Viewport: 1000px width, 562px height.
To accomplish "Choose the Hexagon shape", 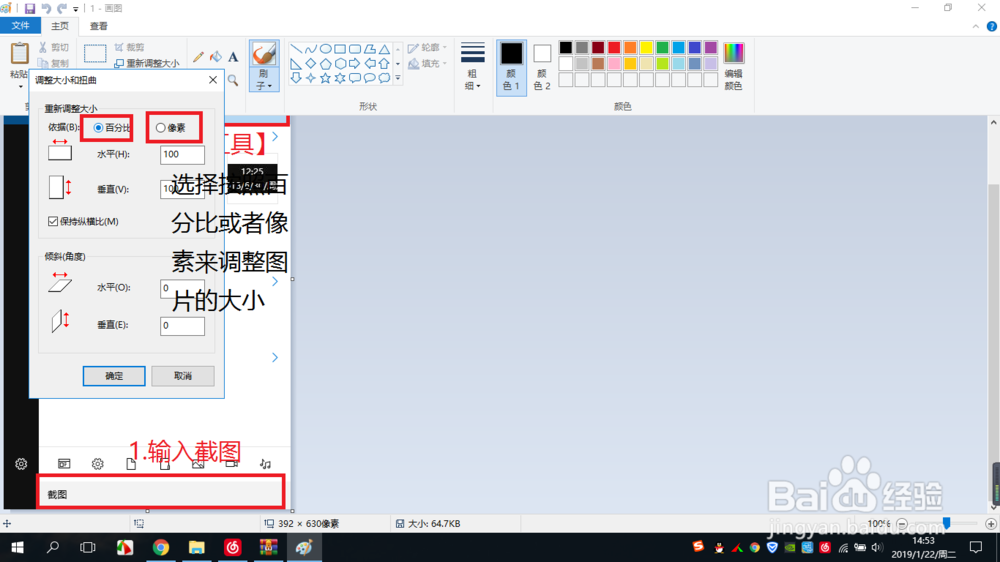I will point(340,64).
